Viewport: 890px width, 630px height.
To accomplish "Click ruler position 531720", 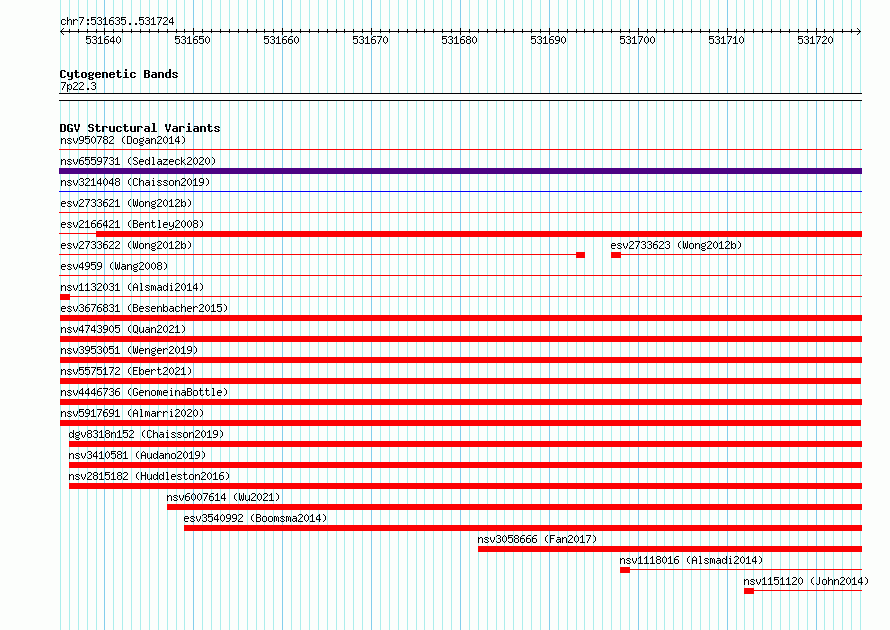I will click(816, 40).
